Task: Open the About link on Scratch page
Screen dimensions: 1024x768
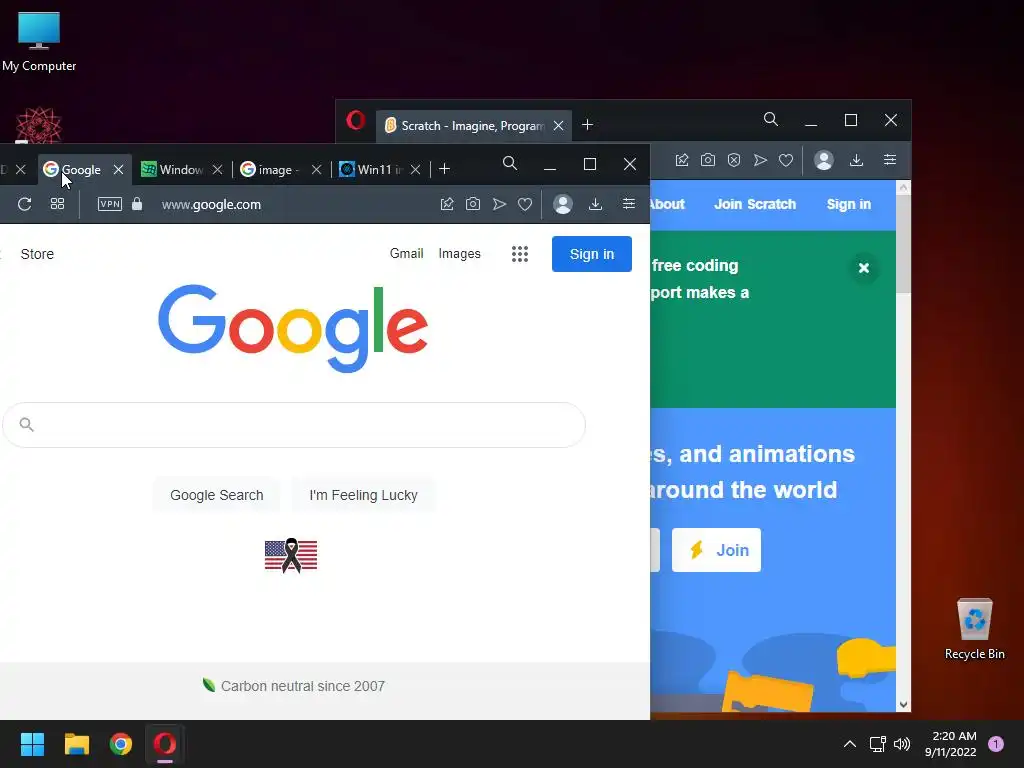Action: coord(667,204)
